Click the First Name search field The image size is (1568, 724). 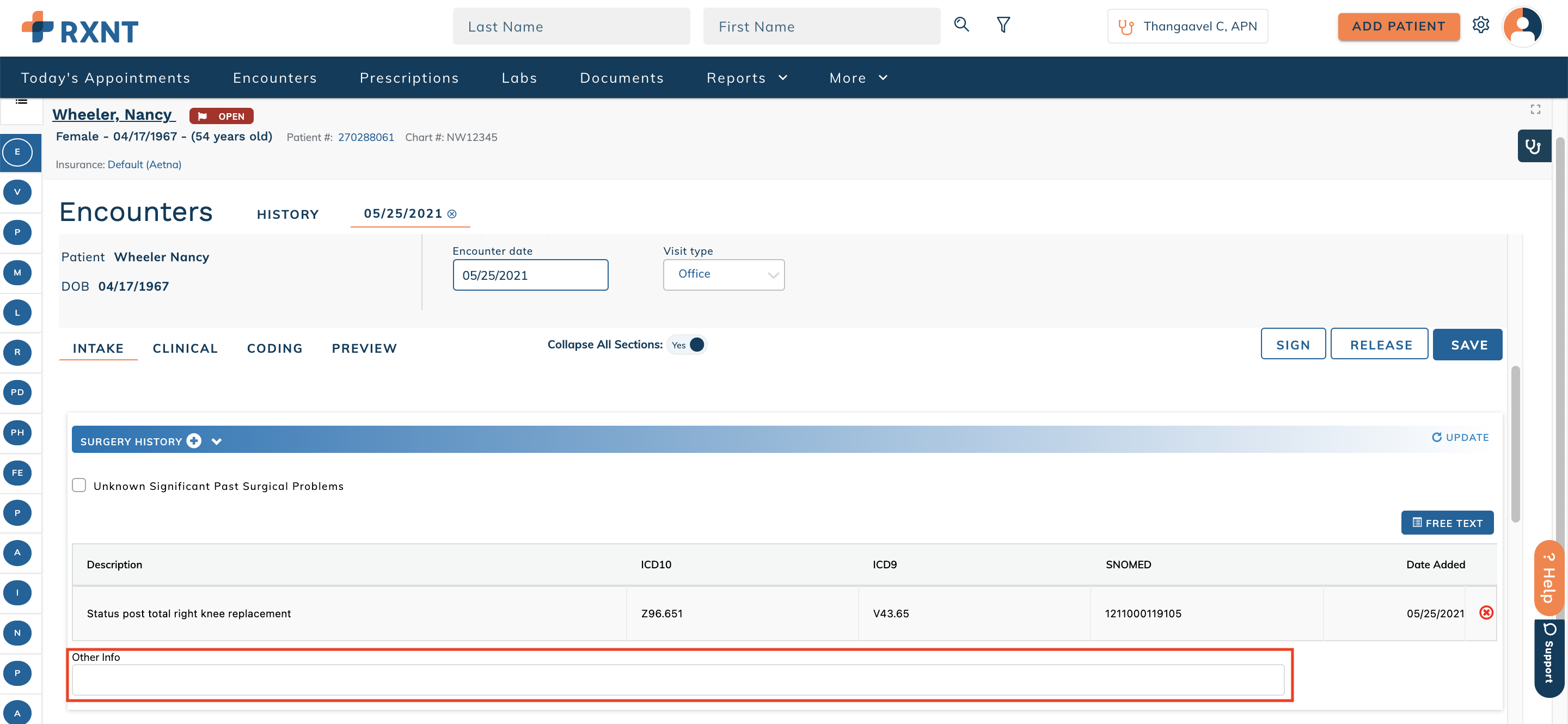[821, 26]
